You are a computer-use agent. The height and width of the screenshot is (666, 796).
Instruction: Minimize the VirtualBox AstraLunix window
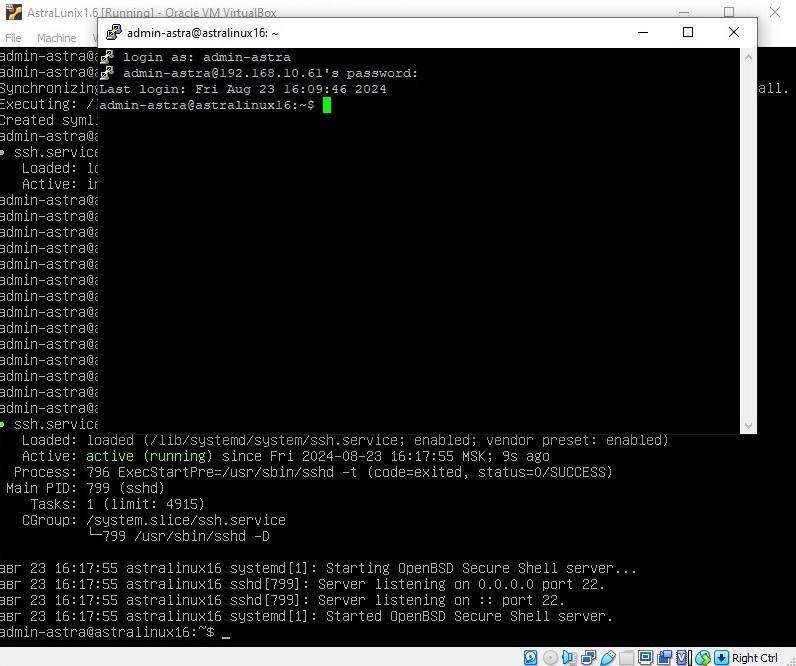[x=684, y=12]
